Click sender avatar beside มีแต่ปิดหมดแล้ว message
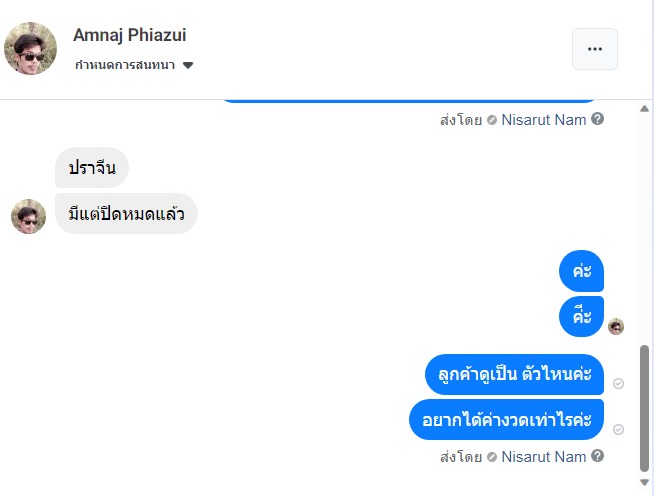This screenshot has width=654, height=496. click(28, 216)
